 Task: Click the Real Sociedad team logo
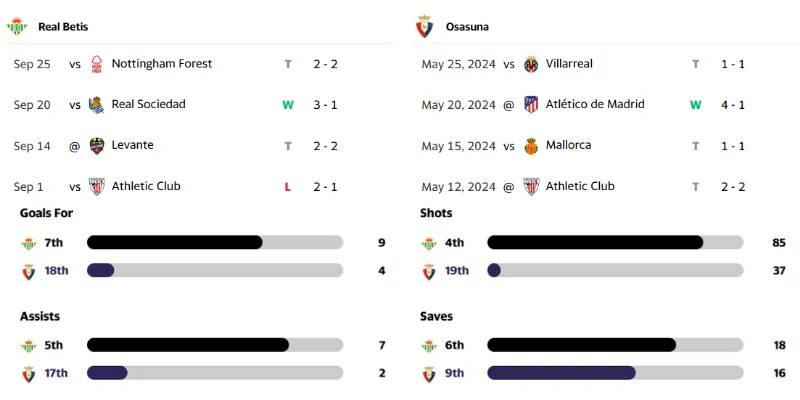pyautogui.click(x=97, y=105)
